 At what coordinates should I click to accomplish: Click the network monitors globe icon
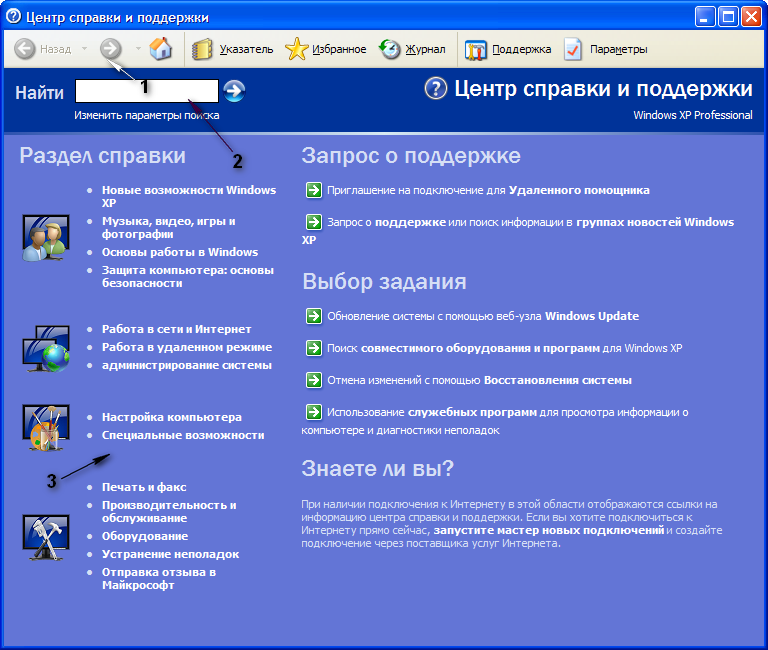(x=46, y=349)
